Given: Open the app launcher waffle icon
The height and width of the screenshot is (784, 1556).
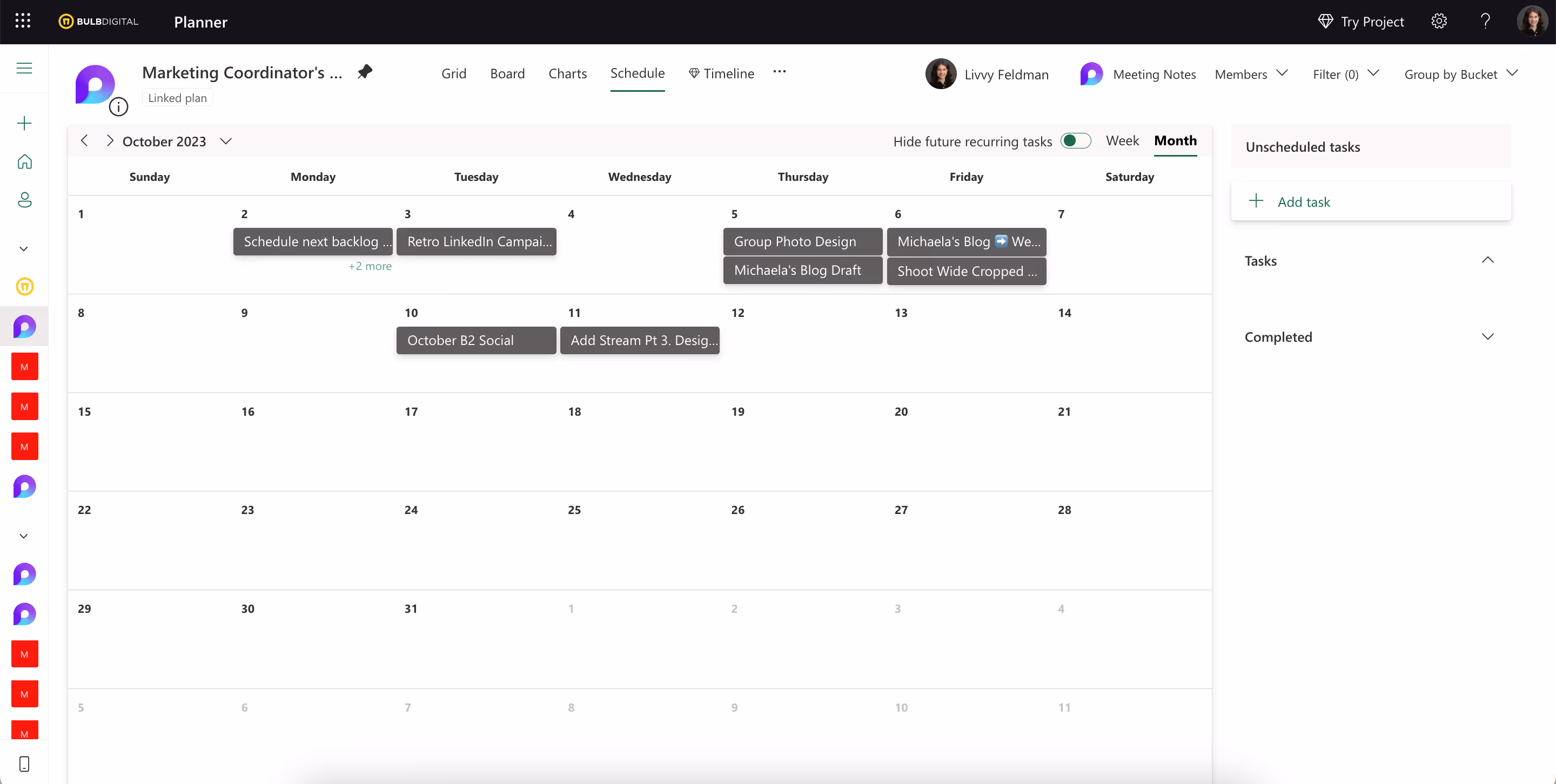Looking at the screenshot, I should click(23, 21).
